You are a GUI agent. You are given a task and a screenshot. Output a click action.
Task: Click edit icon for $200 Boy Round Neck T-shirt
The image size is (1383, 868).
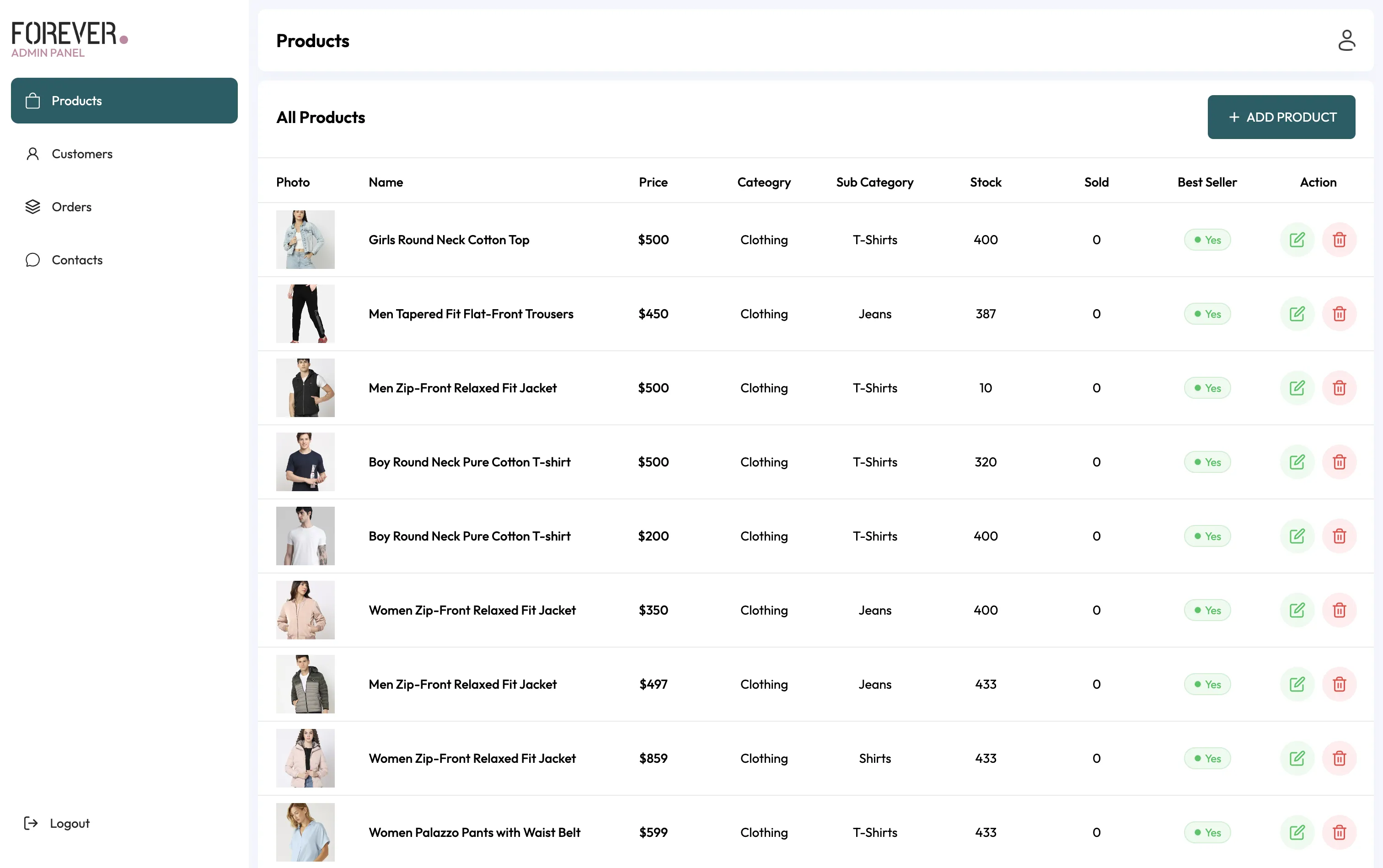1297,536
